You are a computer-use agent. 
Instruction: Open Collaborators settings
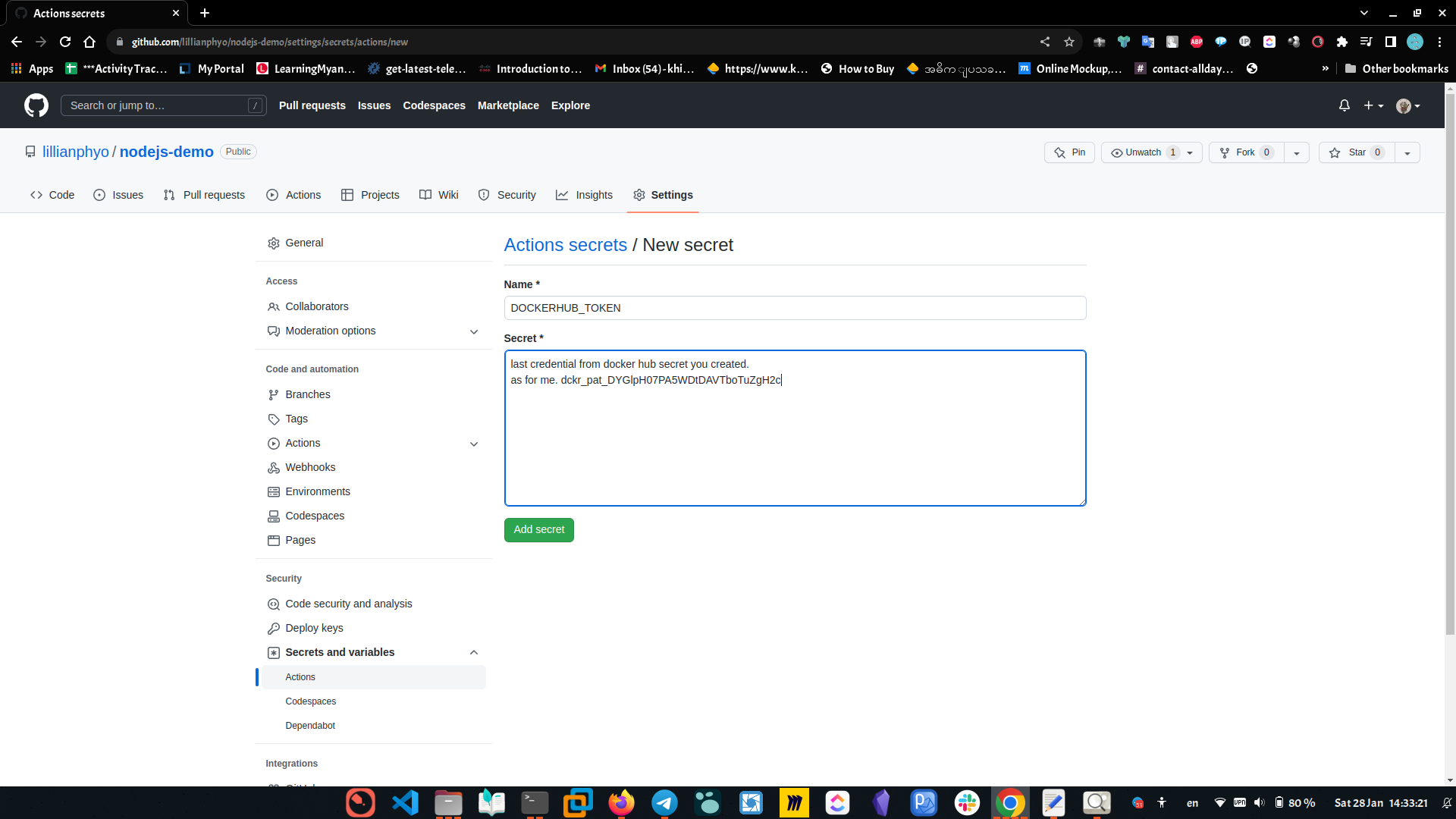375,306
